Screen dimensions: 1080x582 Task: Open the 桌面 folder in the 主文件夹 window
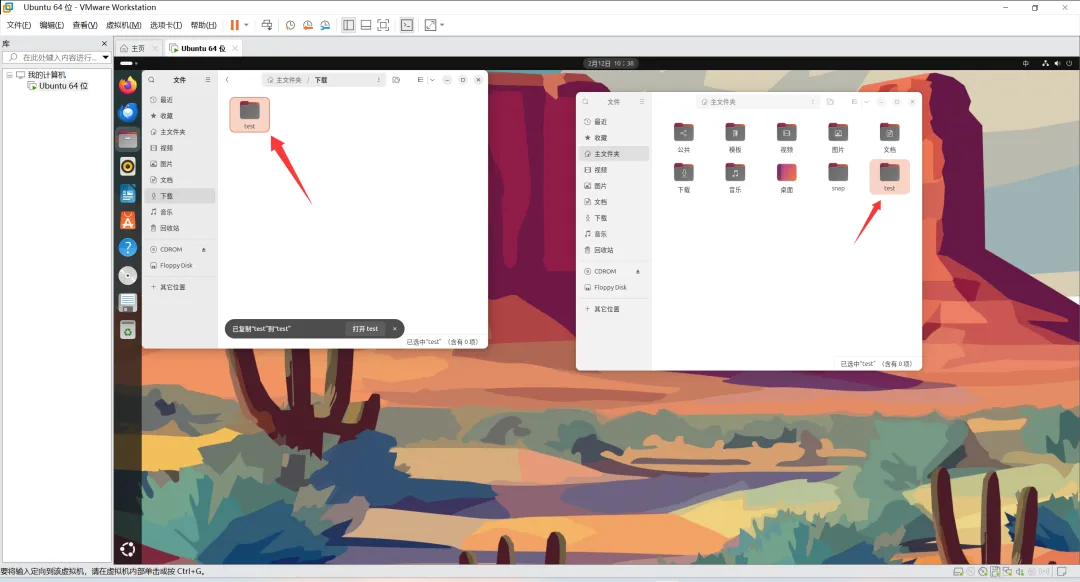pyautogui.click(x=787, y=178)
